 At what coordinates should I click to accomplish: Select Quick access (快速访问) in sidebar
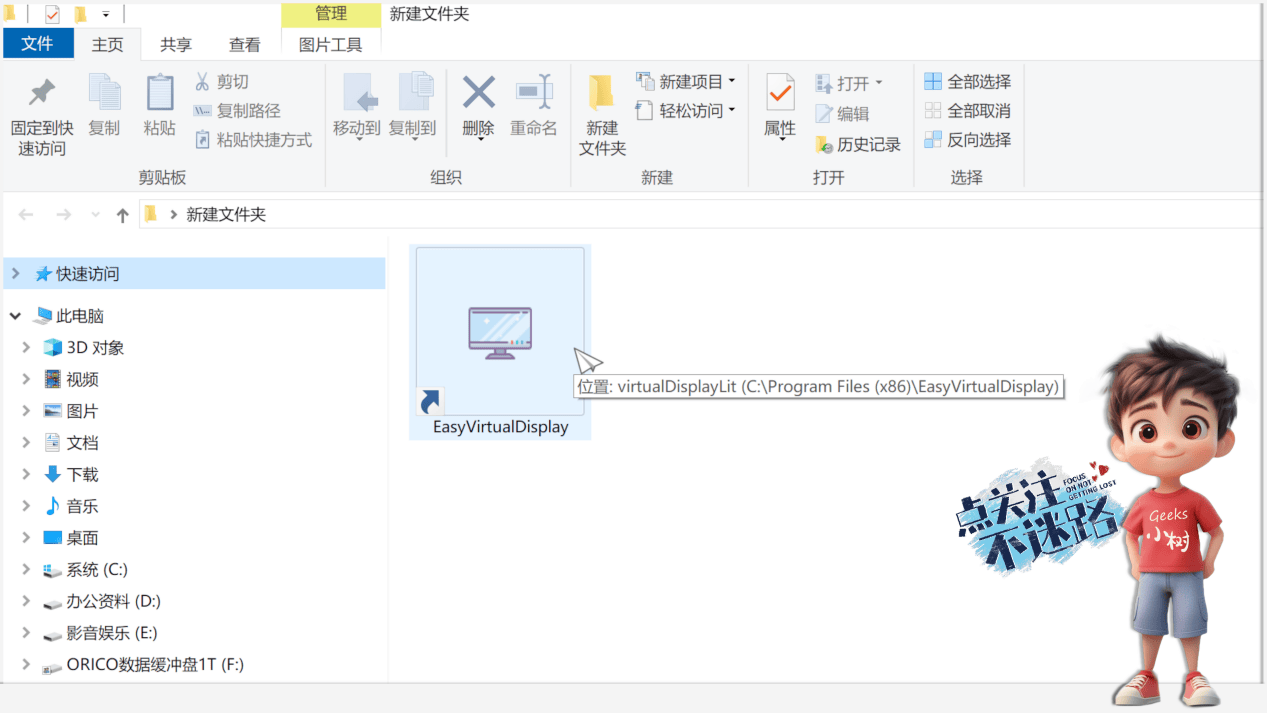coord(194,274)
